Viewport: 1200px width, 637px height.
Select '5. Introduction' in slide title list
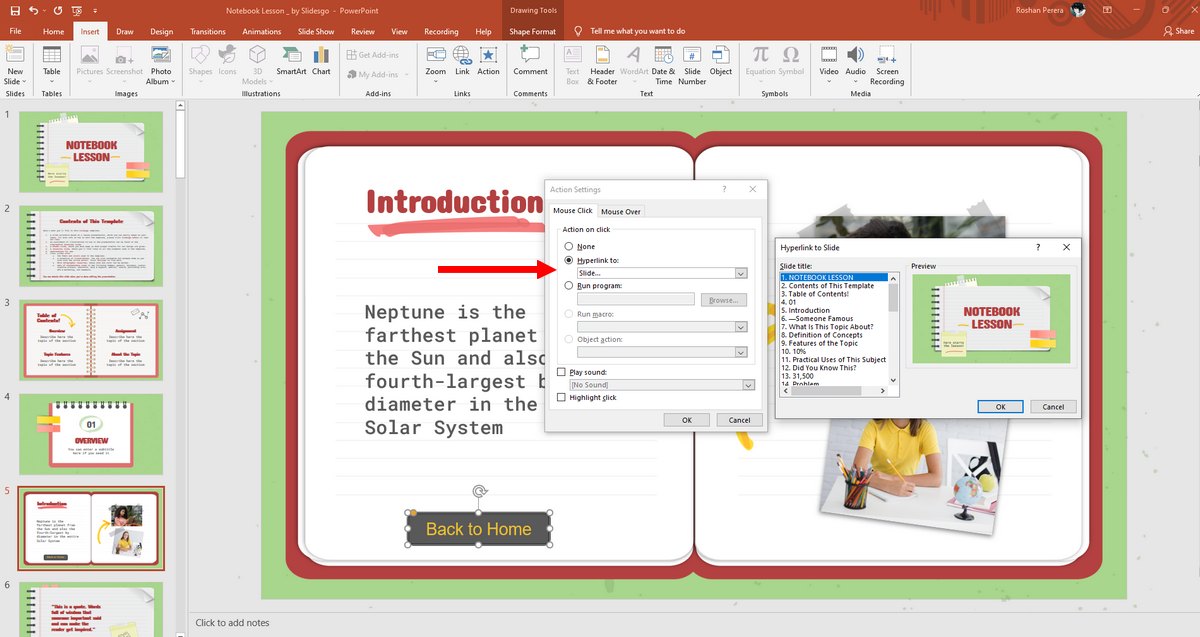point(833,311)
